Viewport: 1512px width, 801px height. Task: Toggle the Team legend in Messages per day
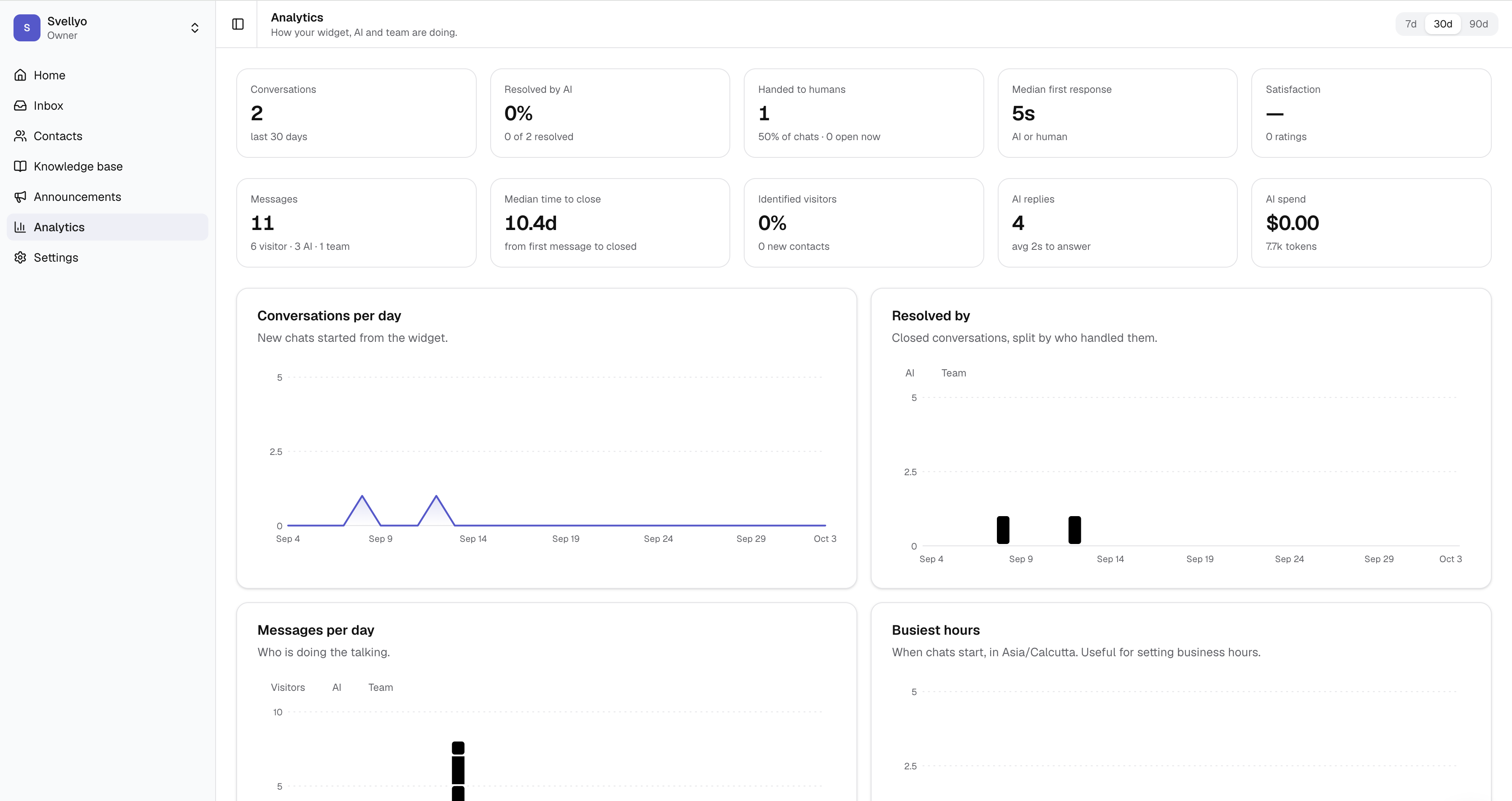[381, 687]
